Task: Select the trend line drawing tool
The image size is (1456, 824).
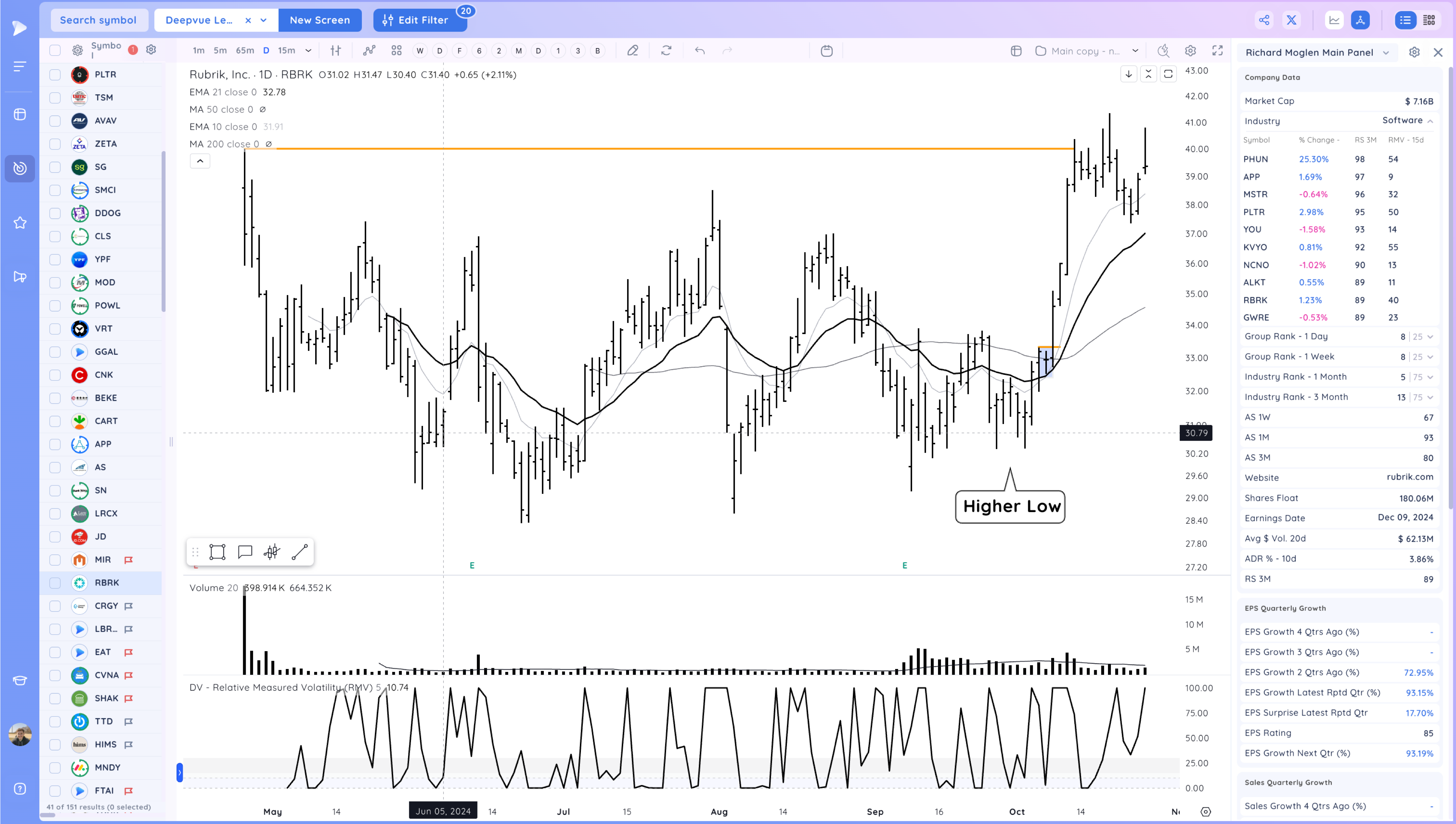Action: [299, 552]
